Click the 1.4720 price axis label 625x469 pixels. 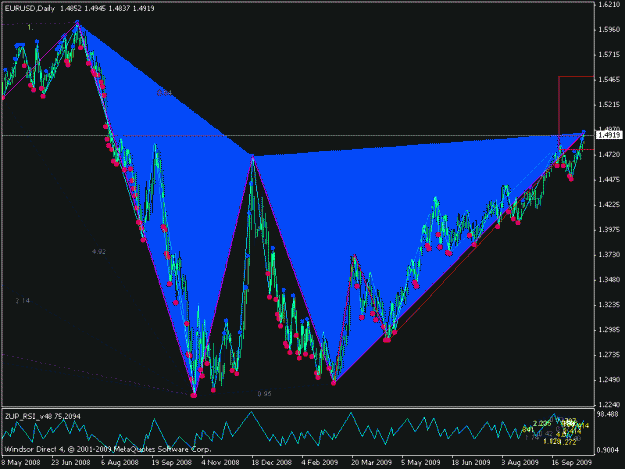click(x=609, y=154)
